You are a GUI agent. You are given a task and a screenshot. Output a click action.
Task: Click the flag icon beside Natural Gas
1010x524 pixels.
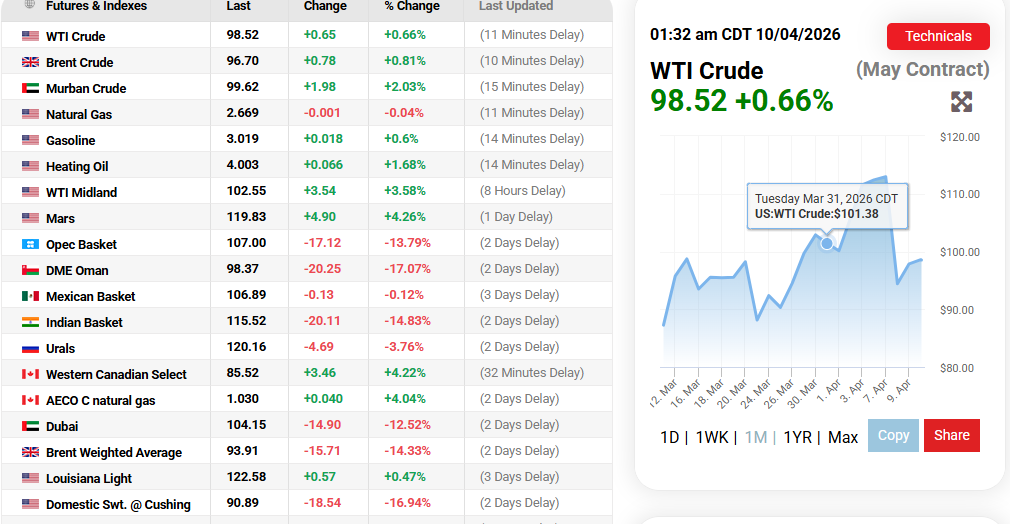tap(30, 114)
